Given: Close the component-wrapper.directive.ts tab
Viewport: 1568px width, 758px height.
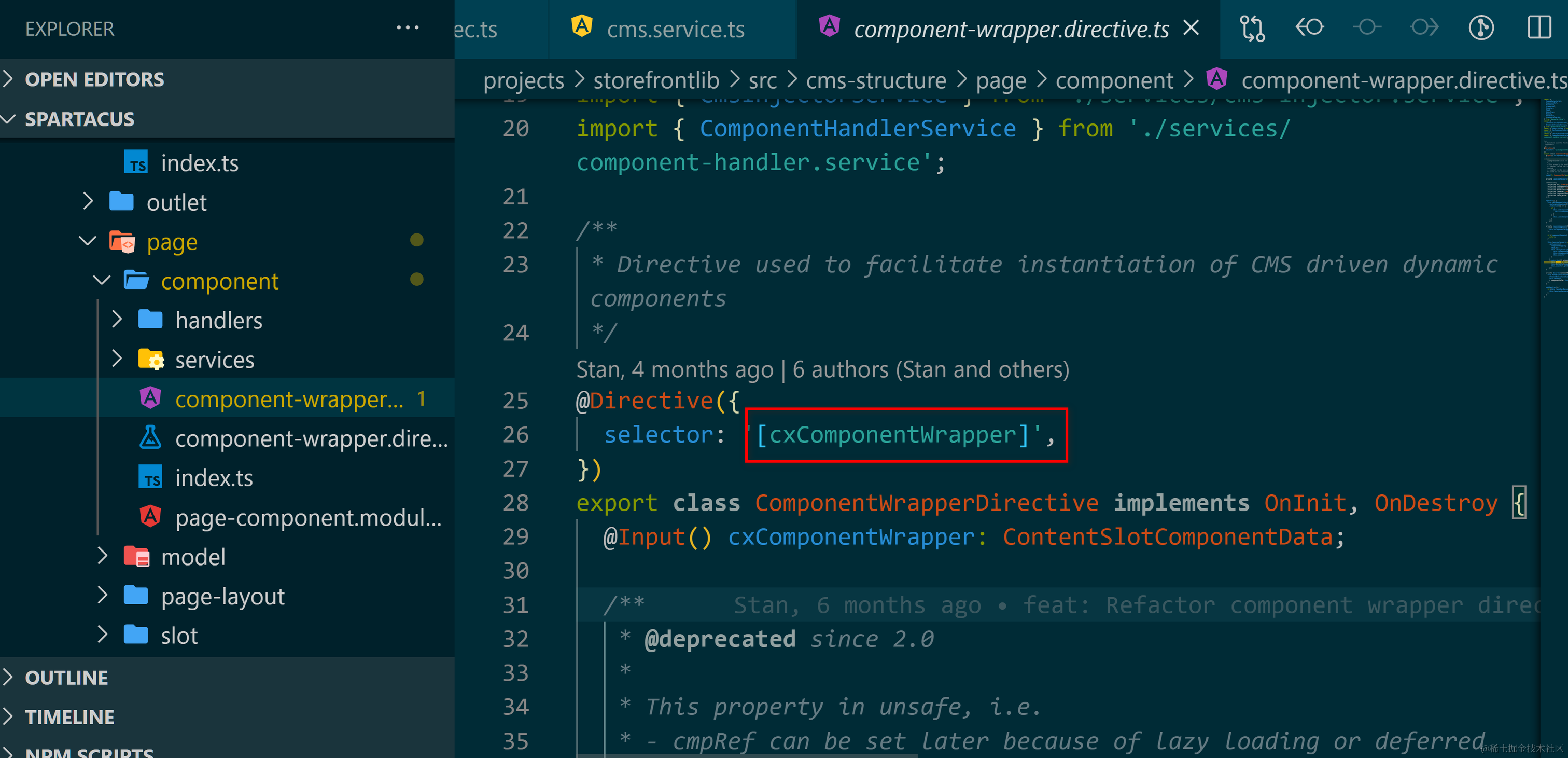Looking at the screenshot, I should coord(1191,28).
